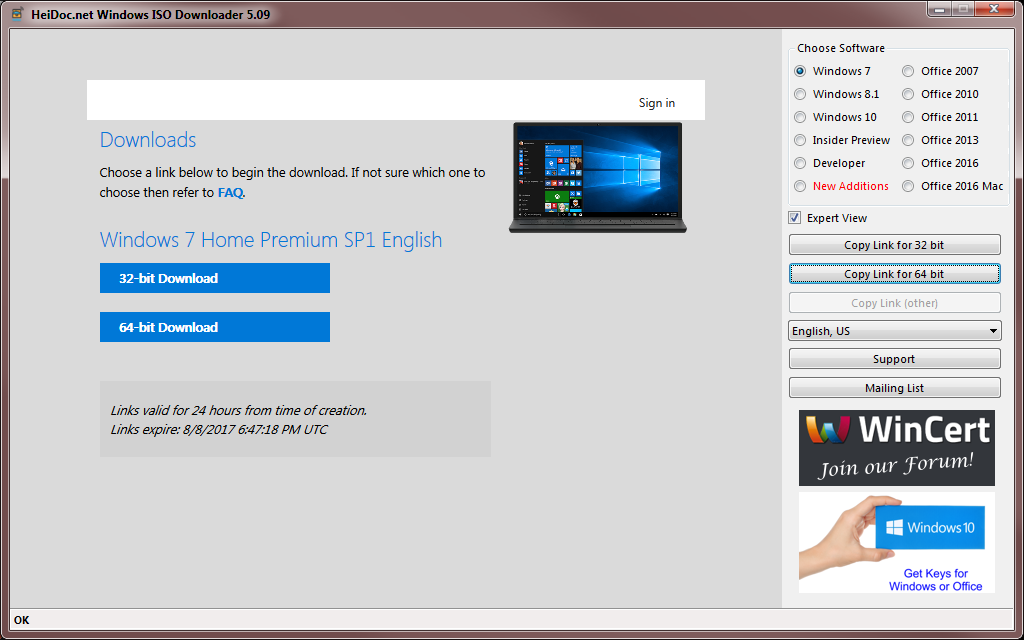Select the Office 2016 Mac option
Screen dimensions: 1024x640
click(x=908, y=186)
